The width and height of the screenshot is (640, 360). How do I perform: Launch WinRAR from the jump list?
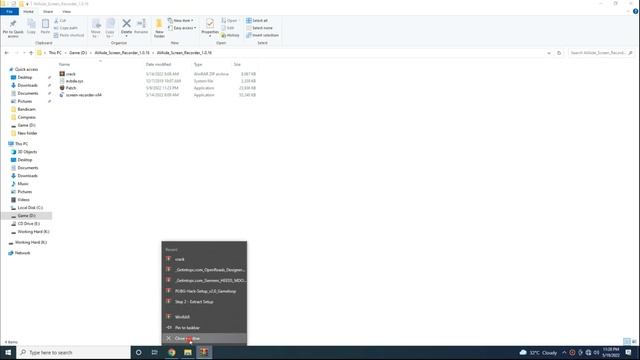click(204, 317)
